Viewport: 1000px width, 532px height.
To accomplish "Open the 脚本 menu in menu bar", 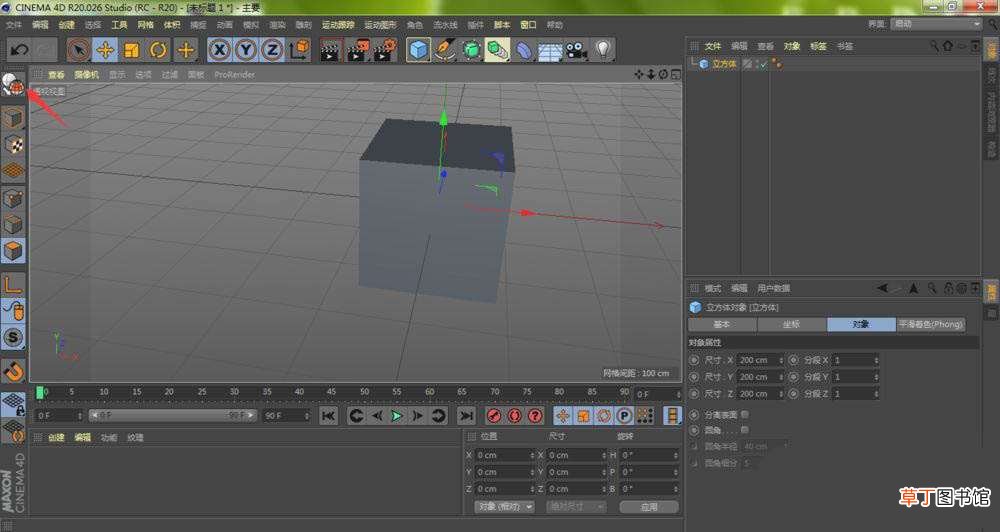I will pyautogui.click(x=503, y=25).
